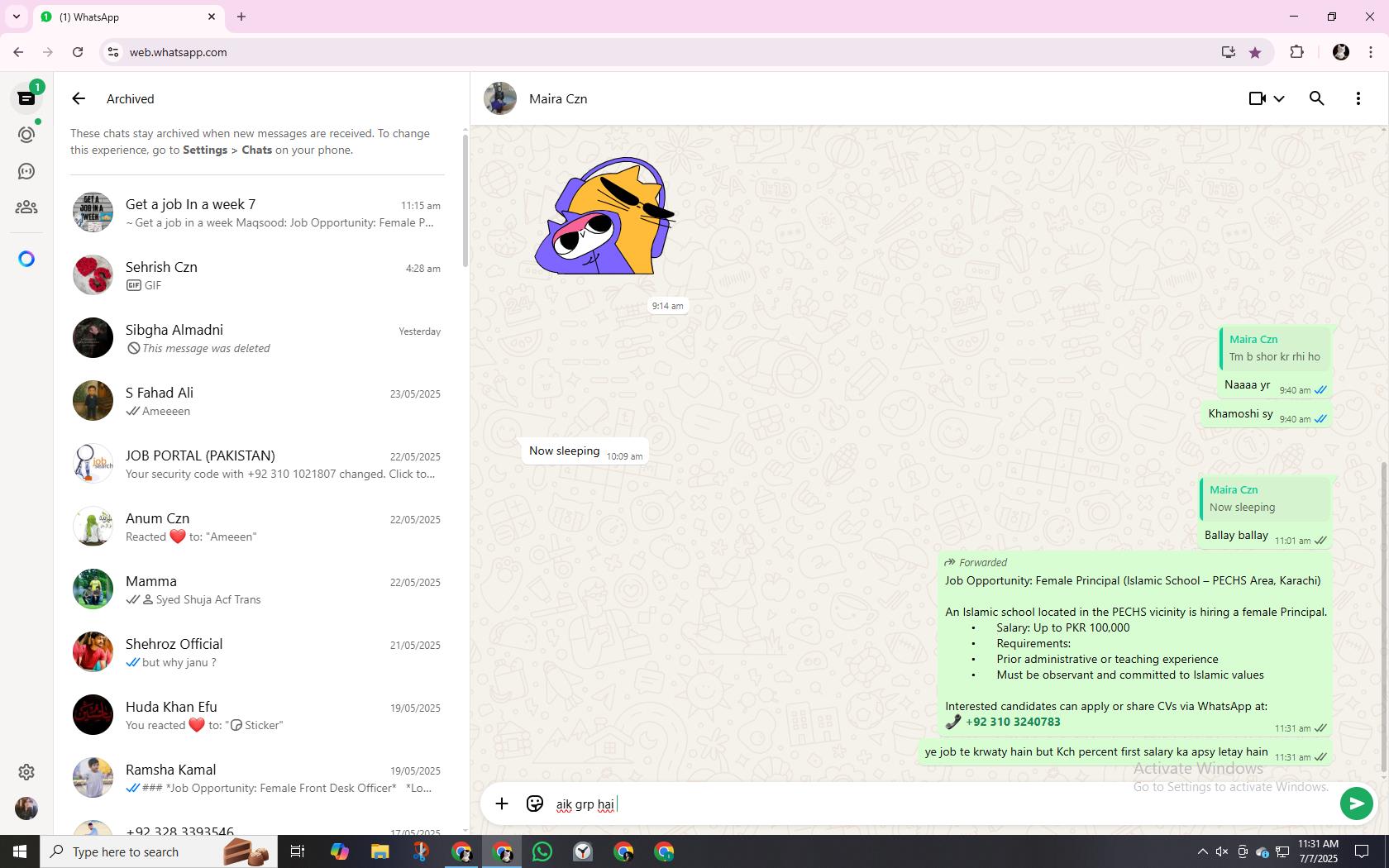Viewport: 1389px width, 868px height.
Task: Click the 'Ballay ballay' sent message
Action: pos(1264,536)
